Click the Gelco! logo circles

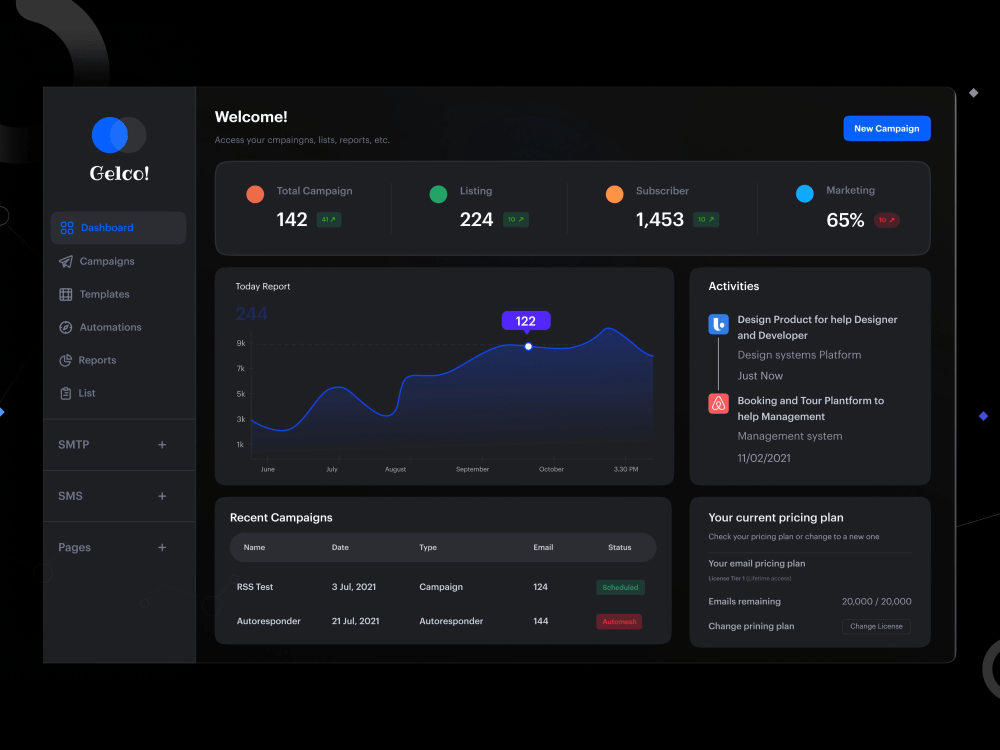pos(119,135)
